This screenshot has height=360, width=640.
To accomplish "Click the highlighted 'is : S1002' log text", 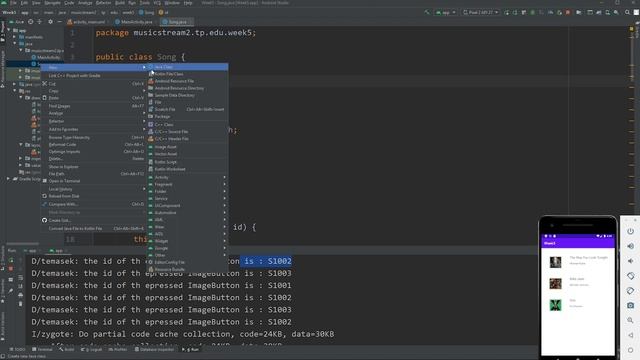I will pos(266,261).
